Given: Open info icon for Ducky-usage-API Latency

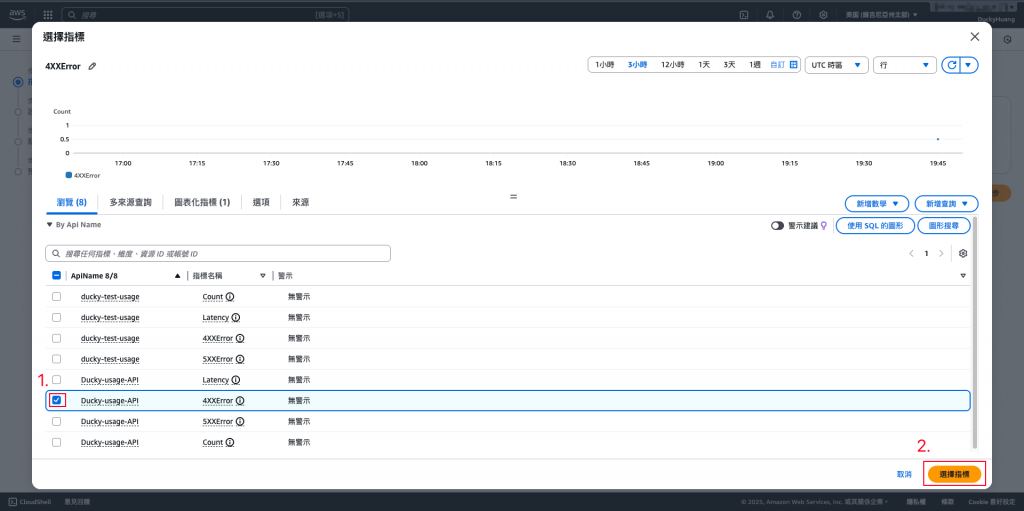Looking at the screenshot, I should 236,380.
